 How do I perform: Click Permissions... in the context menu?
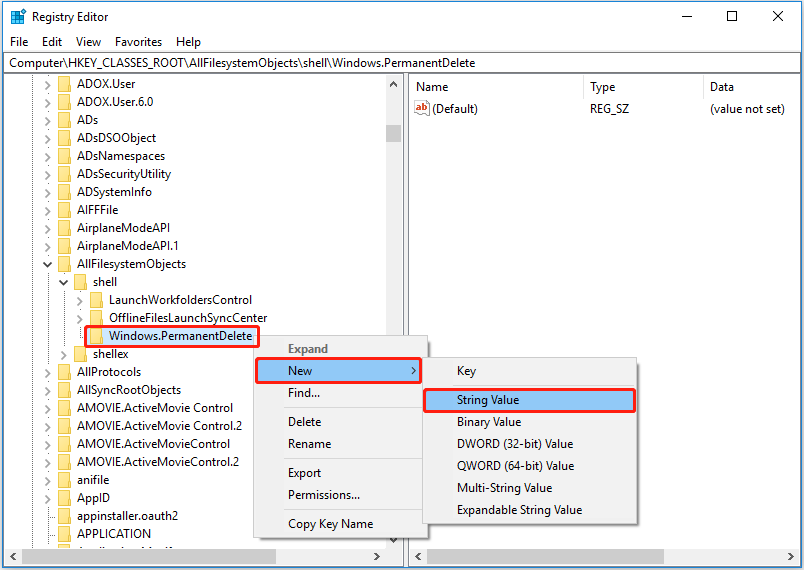[340, 495]
